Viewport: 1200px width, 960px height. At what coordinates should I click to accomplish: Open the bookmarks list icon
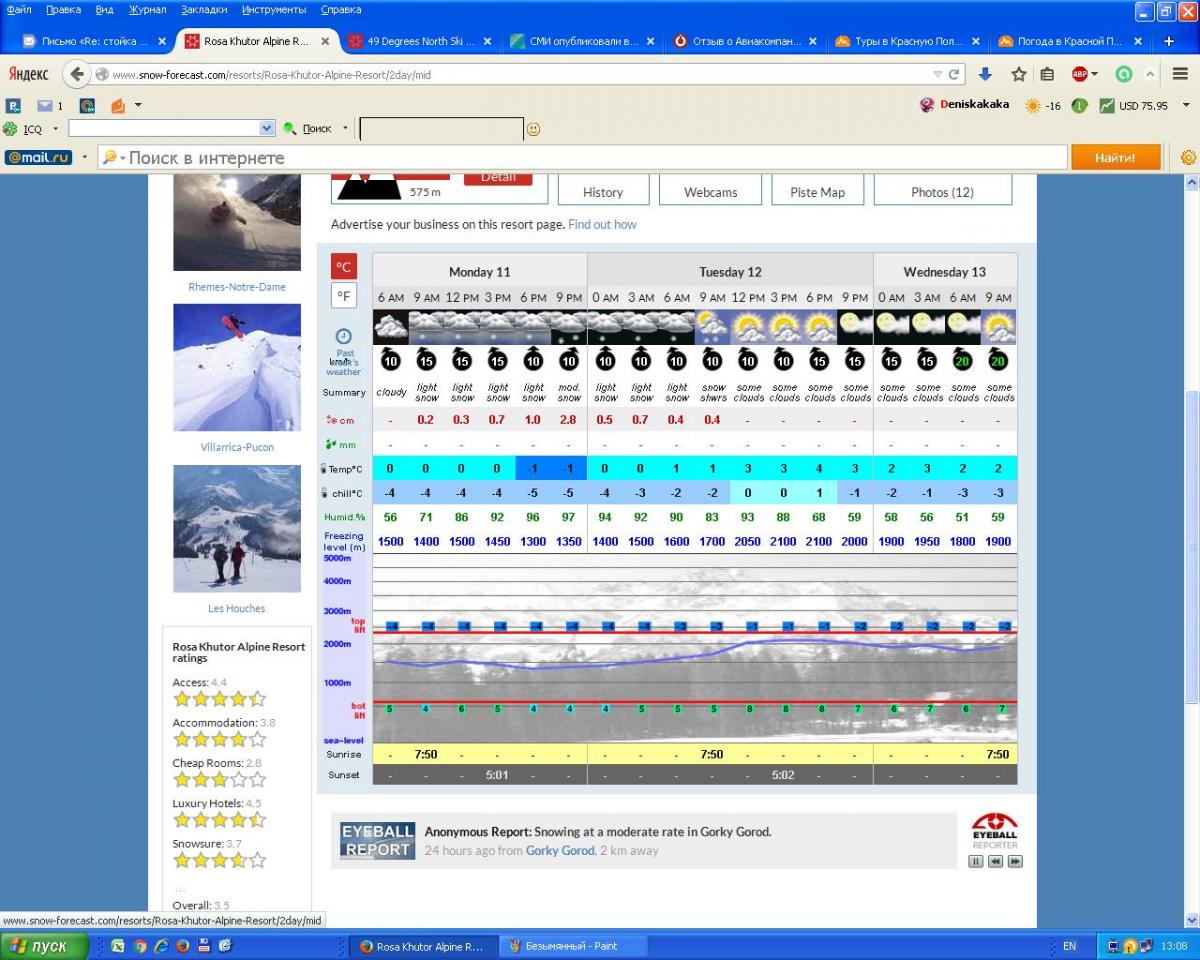pos(1047,74)
